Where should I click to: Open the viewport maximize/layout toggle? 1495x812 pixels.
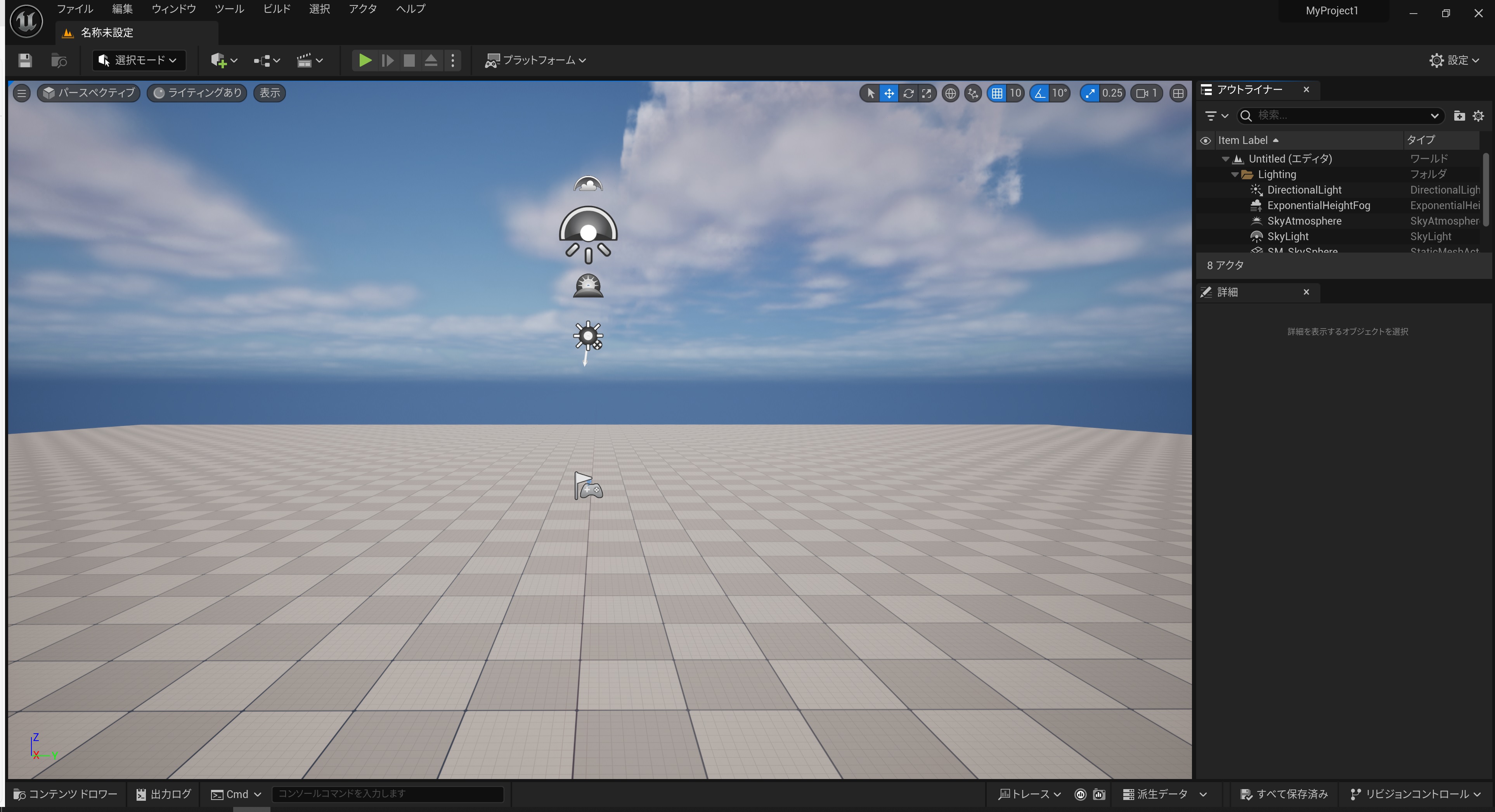1178,93
